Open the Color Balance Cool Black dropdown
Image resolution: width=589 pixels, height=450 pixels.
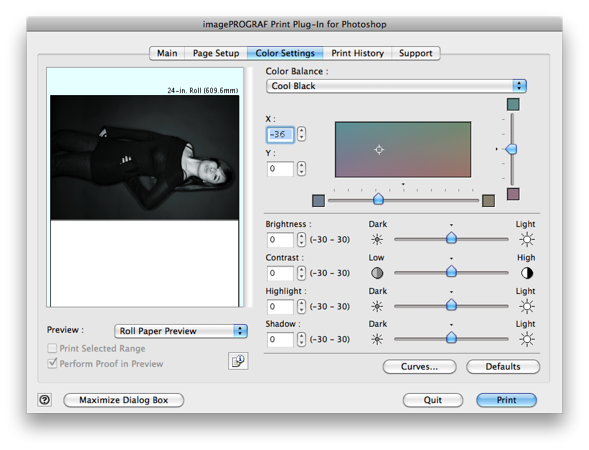tap(396, 86)
